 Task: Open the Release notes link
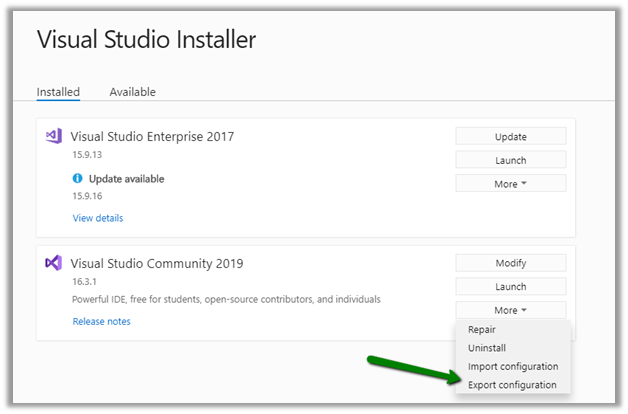101,321
